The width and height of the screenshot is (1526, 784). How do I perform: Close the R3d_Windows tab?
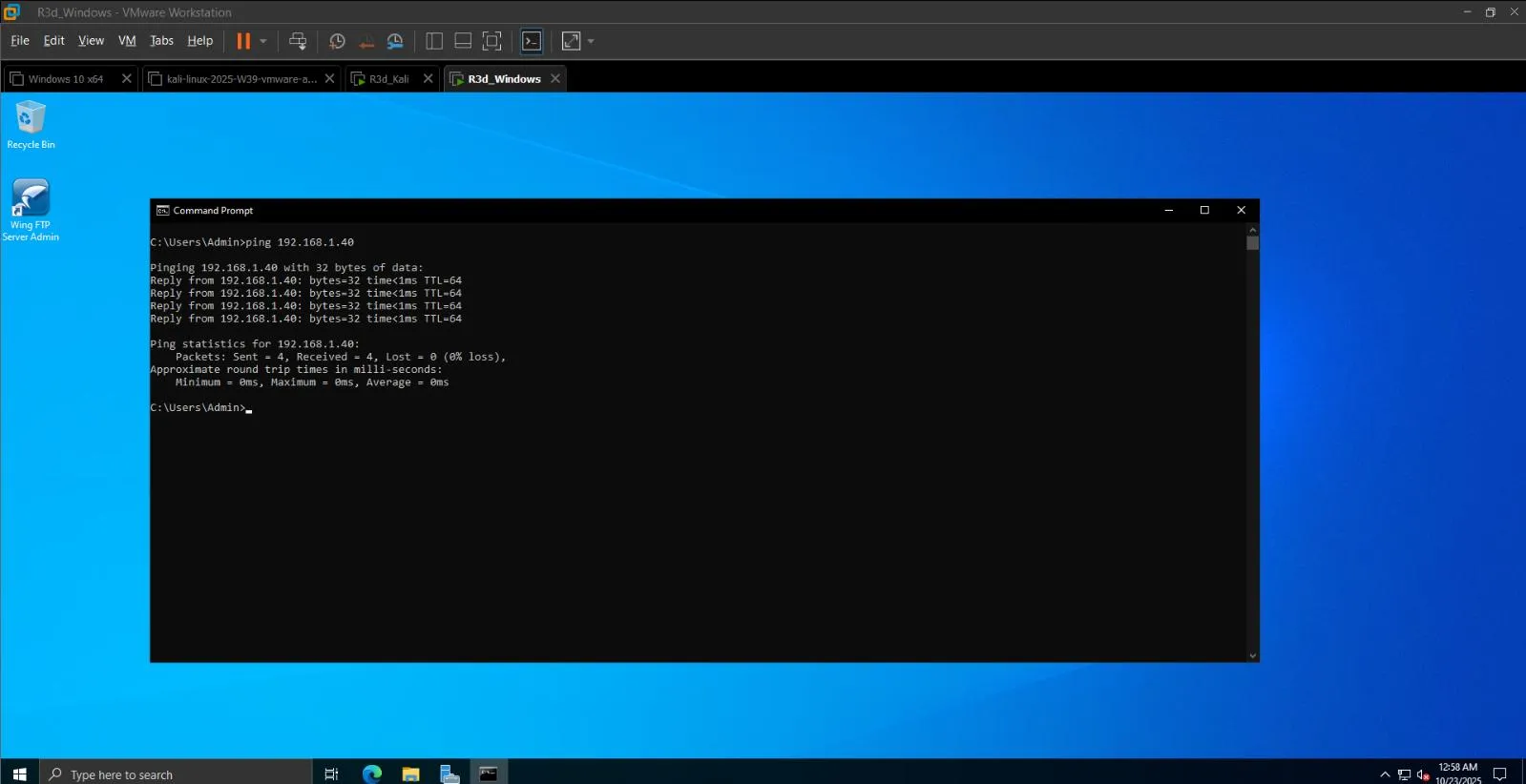(x=555, y=79)
